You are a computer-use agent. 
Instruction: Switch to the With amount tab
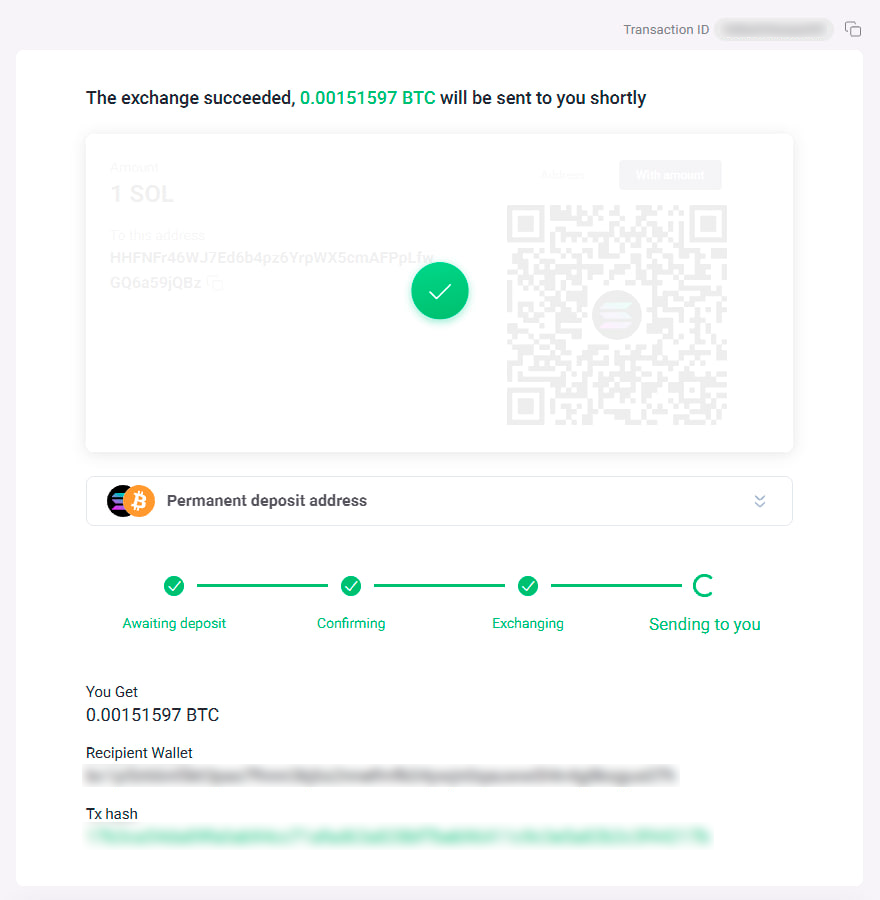point(670,175)
